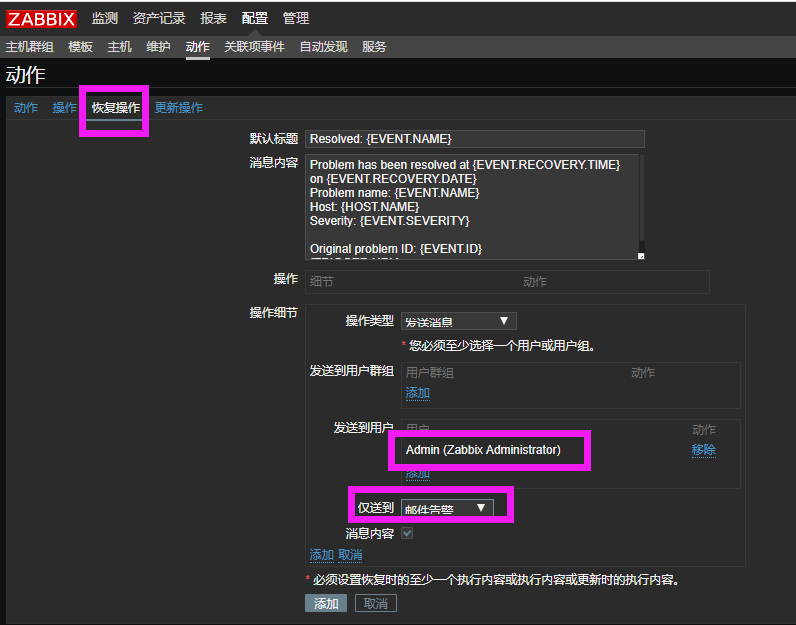Toggle the 消息内容 checkbox

click(407, 533)
